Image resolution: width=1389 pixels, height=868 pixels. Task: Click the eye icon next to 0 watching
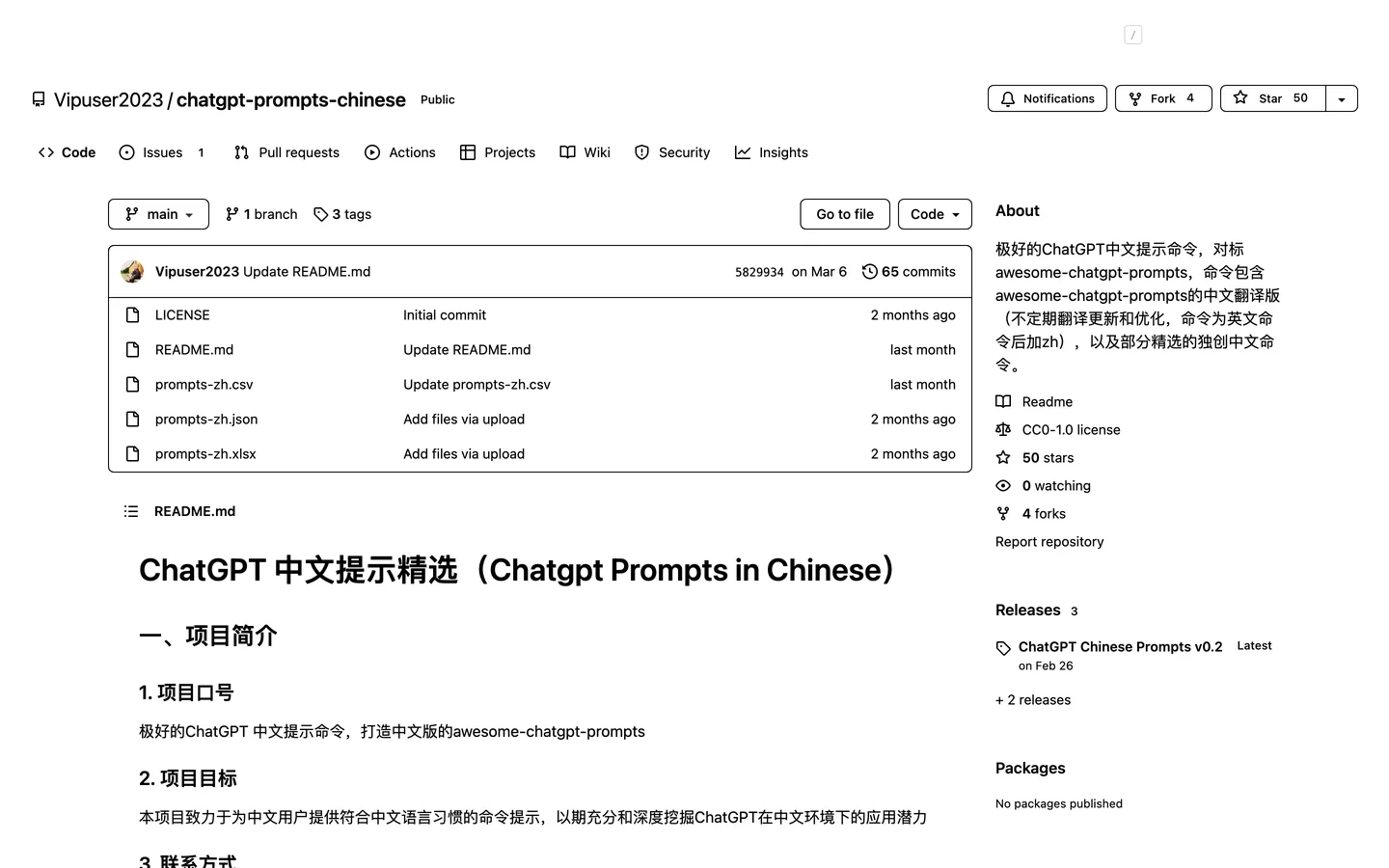[x=1003, y=485]
